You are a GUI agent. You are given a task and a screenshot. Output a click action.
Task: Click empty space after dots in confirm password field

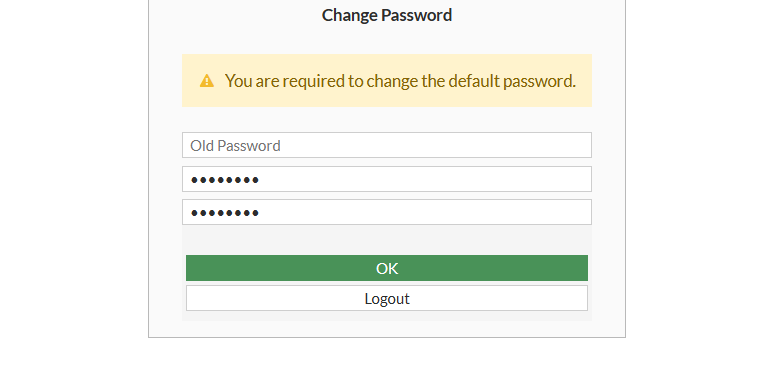coord(424,212)
